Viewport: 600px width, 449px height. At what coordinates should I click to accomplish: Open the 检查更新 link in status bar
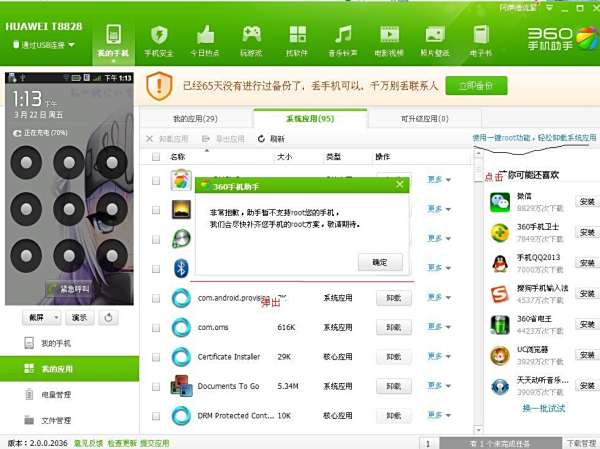(x=122, y=443)
